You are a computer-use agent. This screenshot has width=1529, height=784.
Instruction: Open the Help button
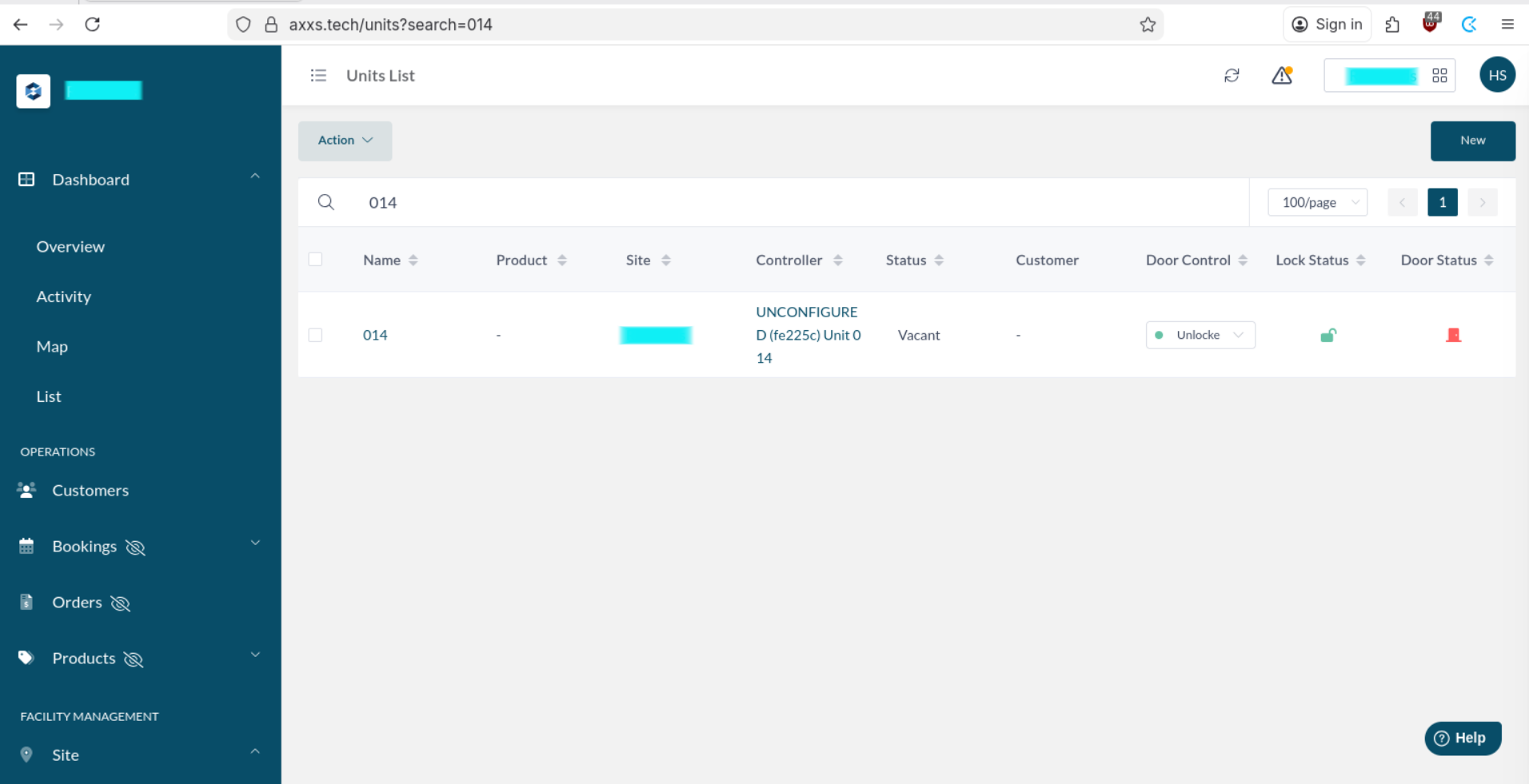tap(1463, 738)
